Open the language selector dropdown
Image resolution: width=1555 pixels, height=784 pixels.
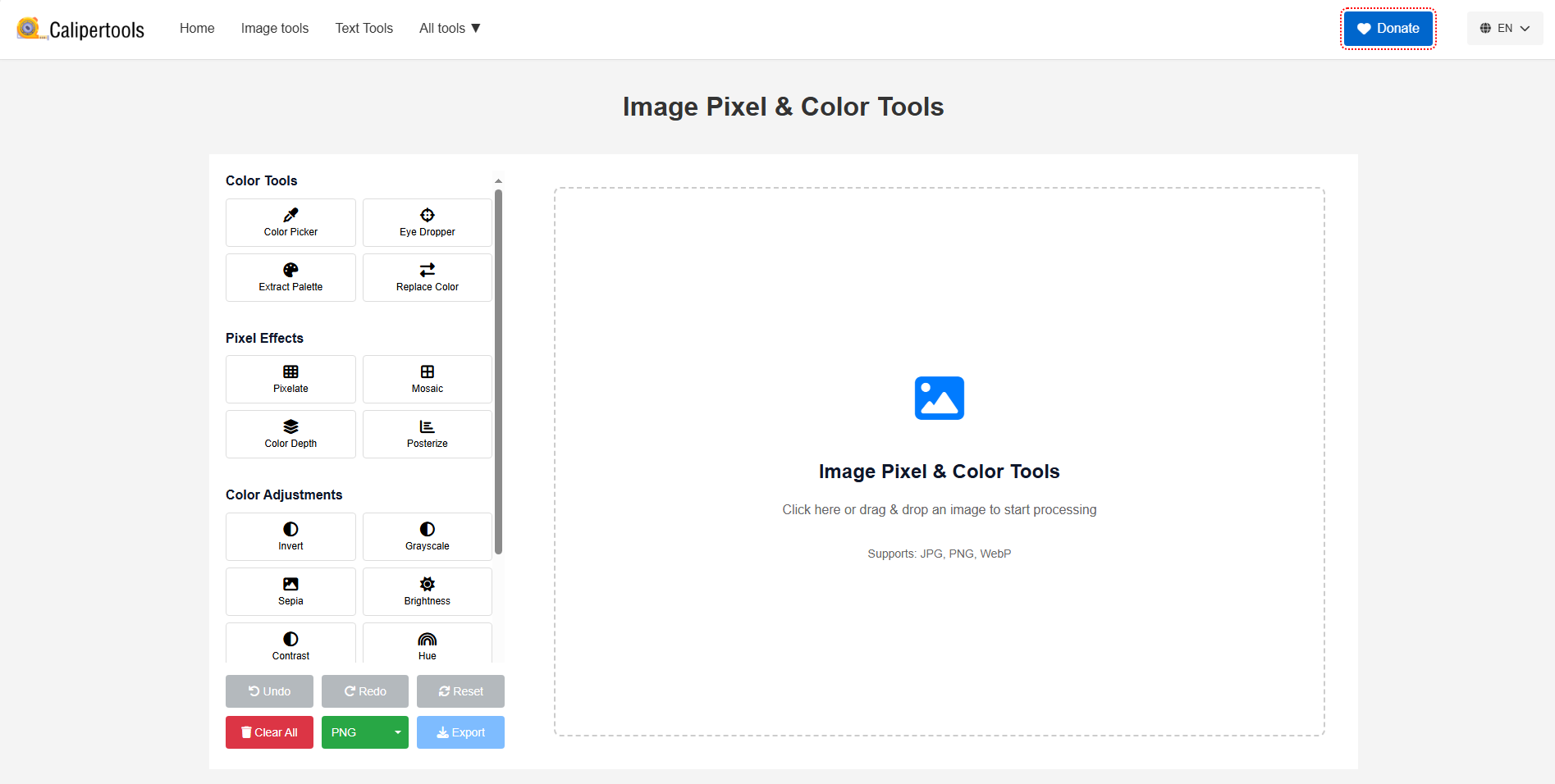pyautogui.click(x=1504, y=27)
